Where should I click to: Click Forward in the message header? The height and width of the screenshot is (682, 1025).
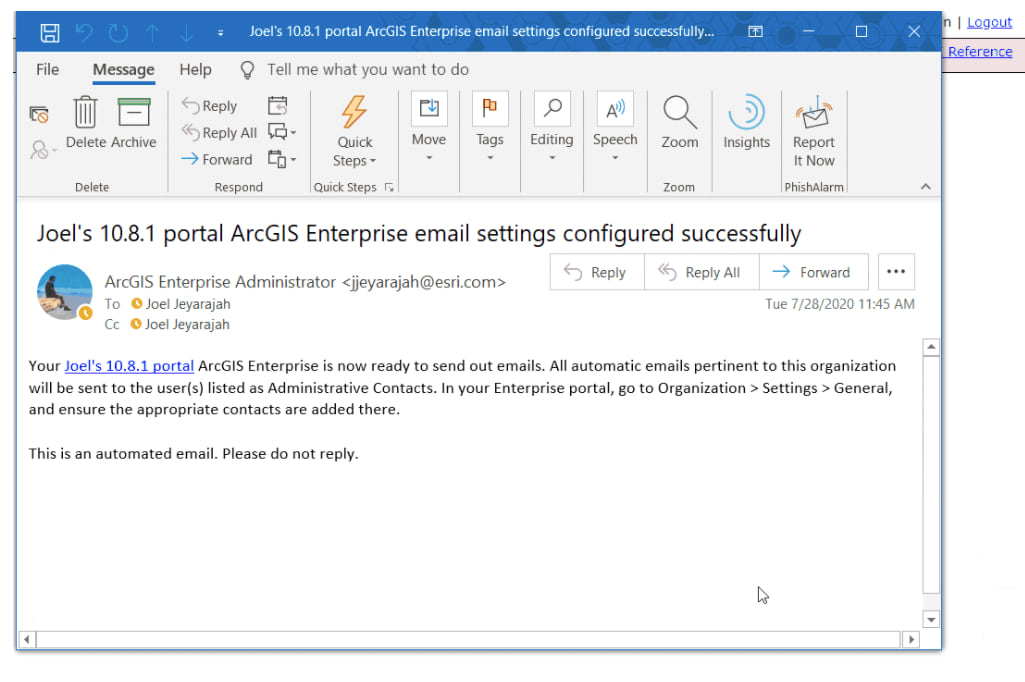tap(814, 272)
